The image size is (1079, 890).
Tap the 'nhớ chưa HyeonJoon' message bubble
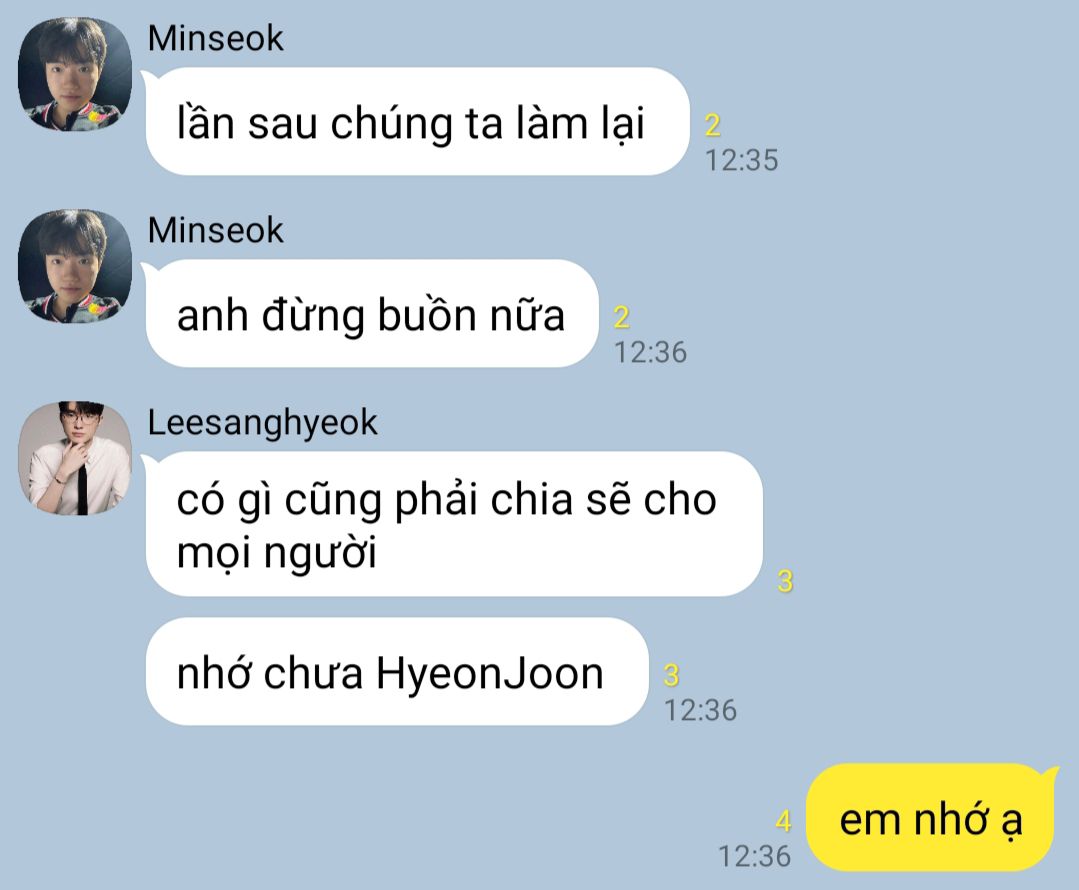[397, 672]
